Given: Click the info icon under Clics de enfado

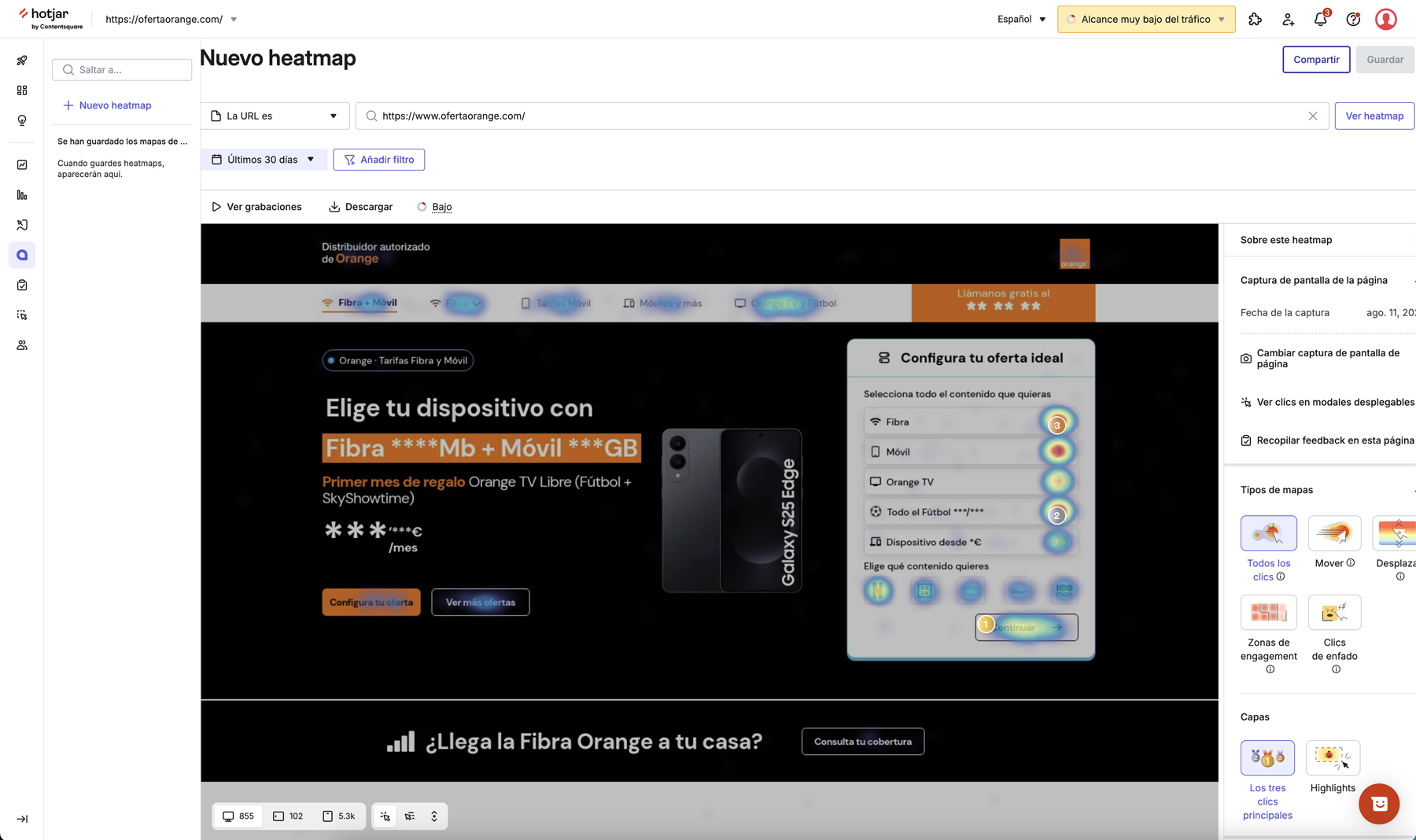Looking at the screenshot, I should (x=1336, y=669).
